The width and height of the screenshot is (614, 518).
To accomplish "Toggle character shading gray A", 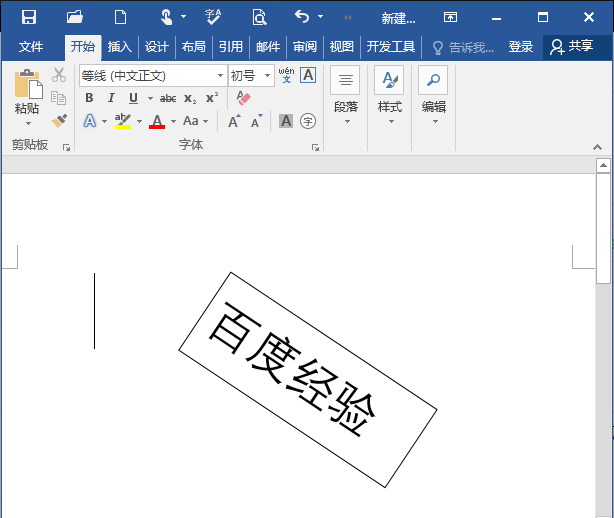I will coord(286,121).
